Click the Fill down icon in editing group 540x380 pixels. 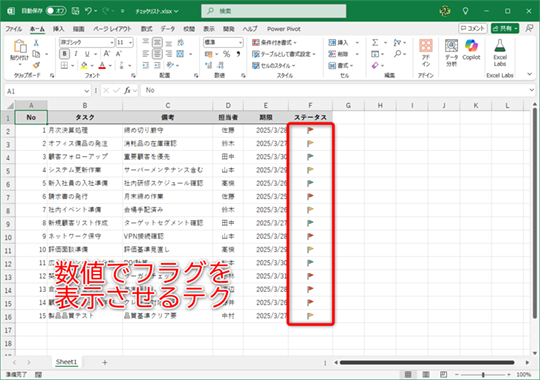[x=375, y=54]
